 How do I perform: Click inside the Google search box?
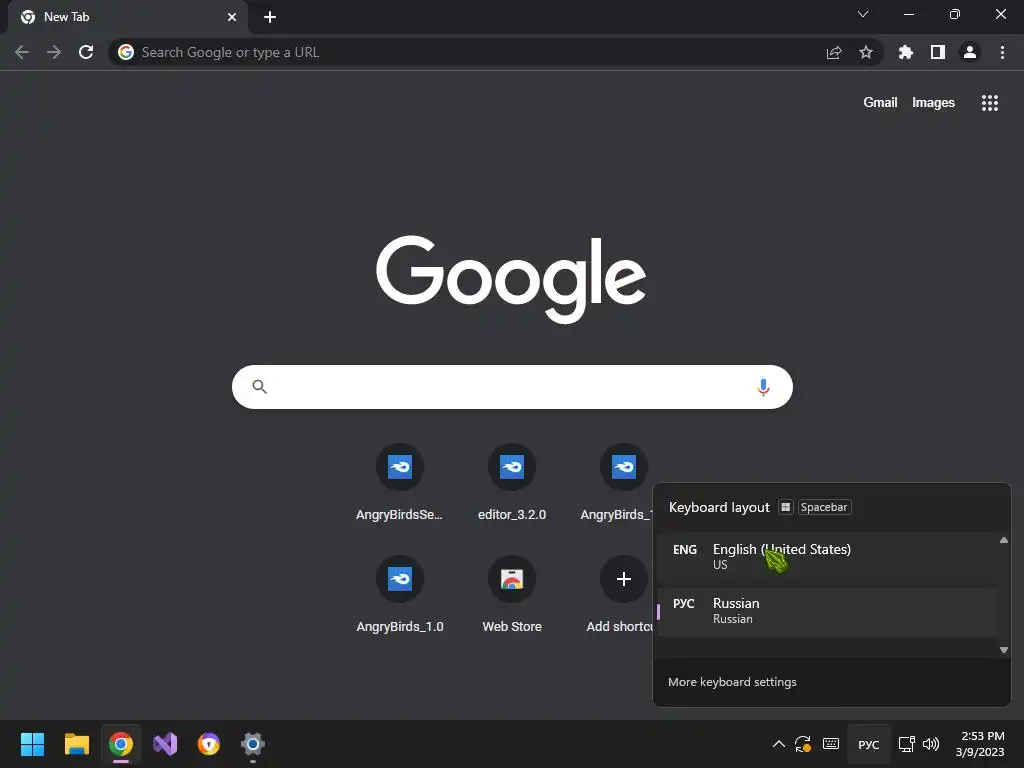(x=512, y=387)
